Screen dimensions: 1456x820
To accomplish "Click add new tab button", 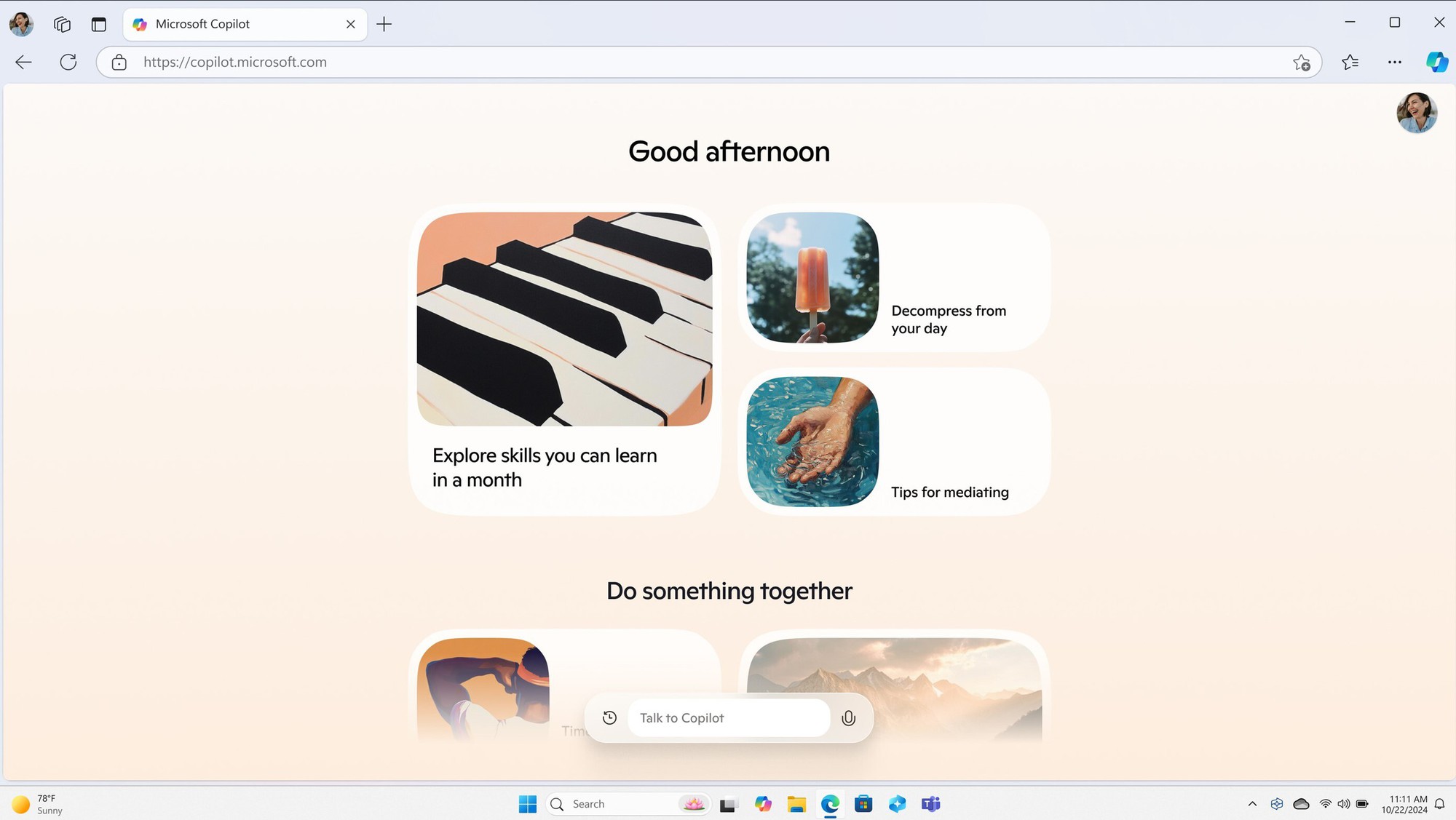I will [x=383, y=23].
